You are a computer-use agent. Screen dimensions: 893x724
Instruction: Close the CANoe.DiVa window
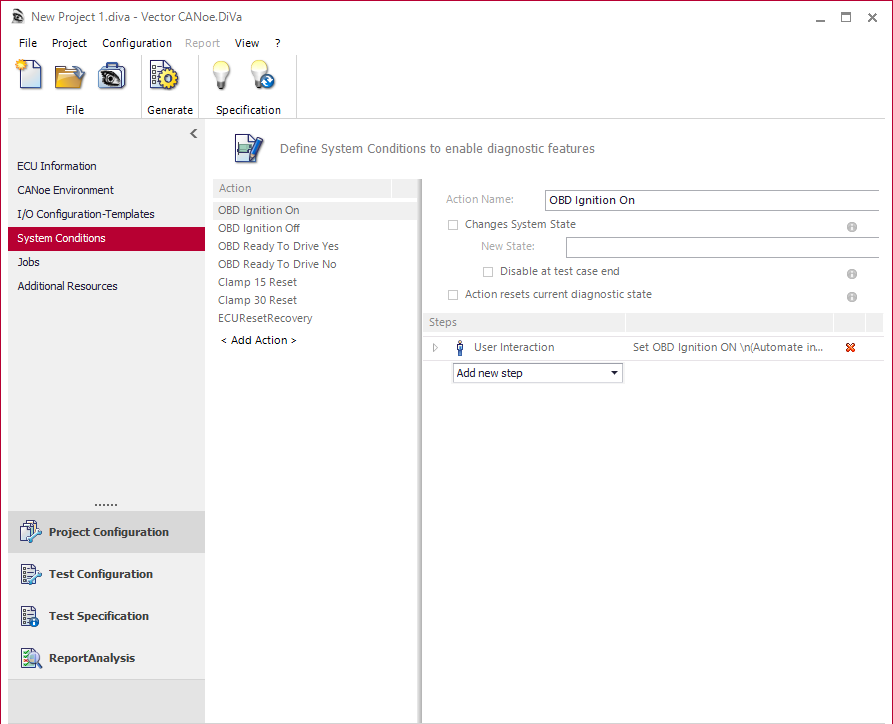[872, 18]
